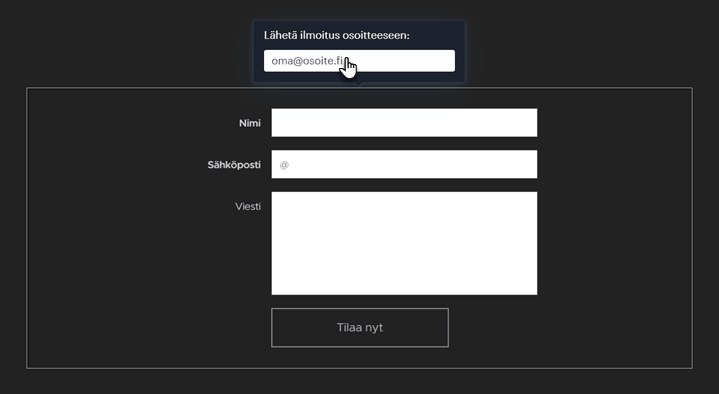Click the Tilaa nyt button

click(360, 327)
